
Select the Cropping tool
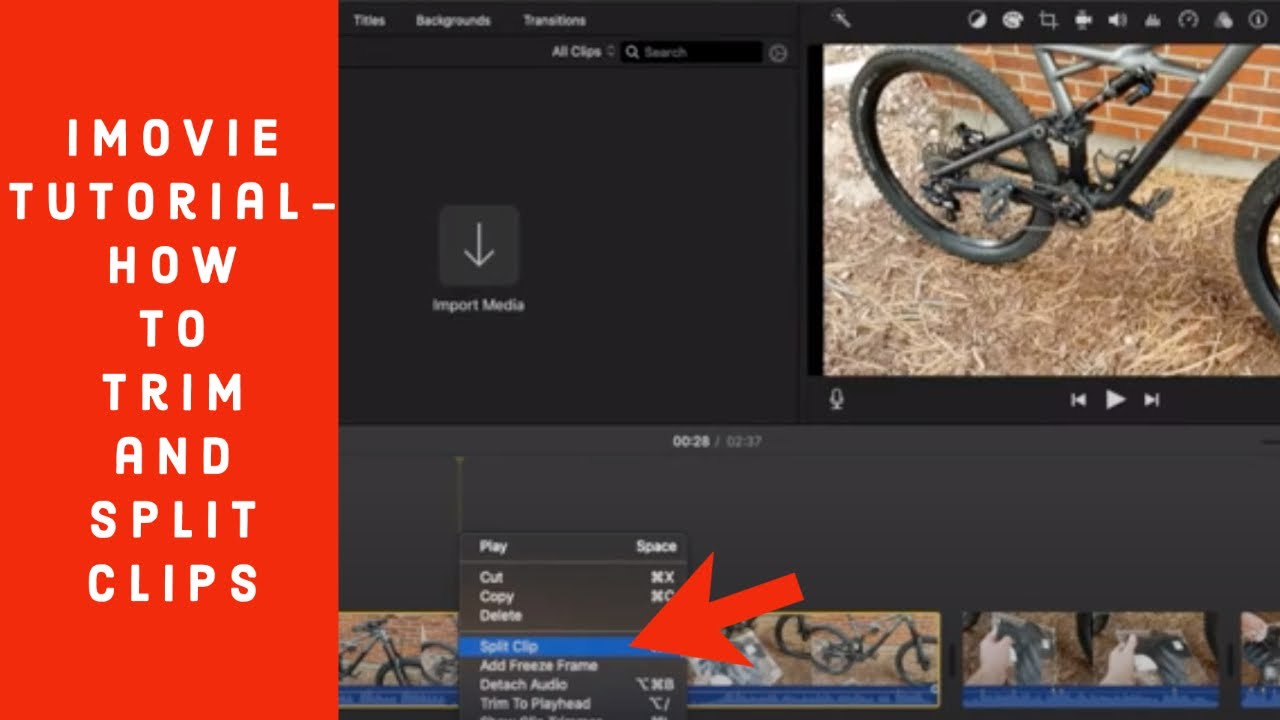pyautogui.click(x=1049, y=19)
